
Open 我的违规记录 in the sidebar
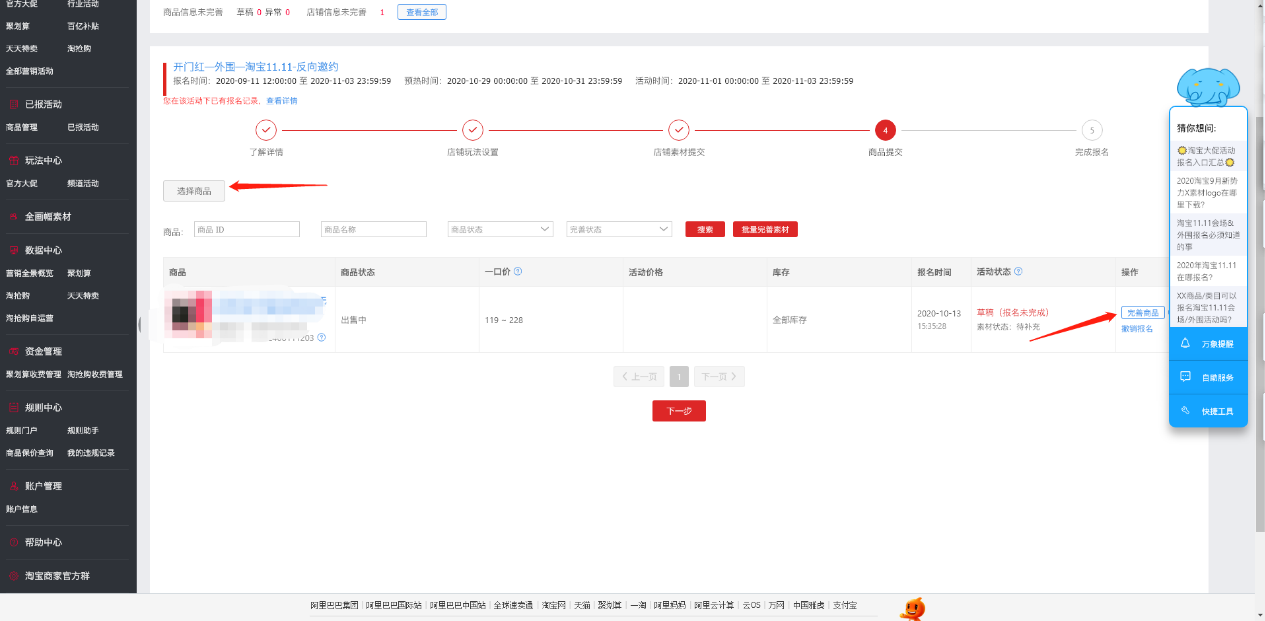click(91, 453)
